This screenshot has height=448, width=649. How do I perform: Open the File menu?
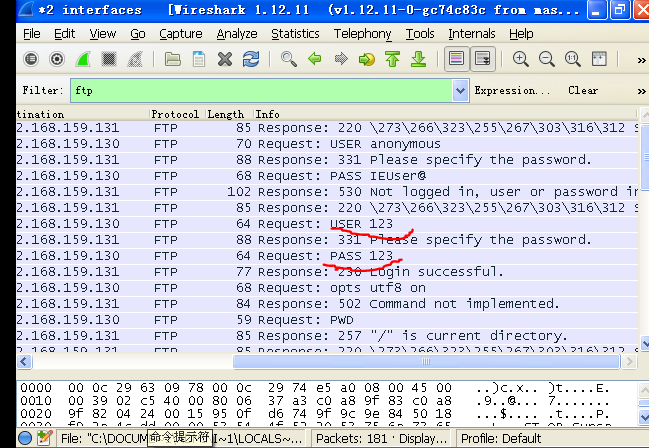coord(32,34)
